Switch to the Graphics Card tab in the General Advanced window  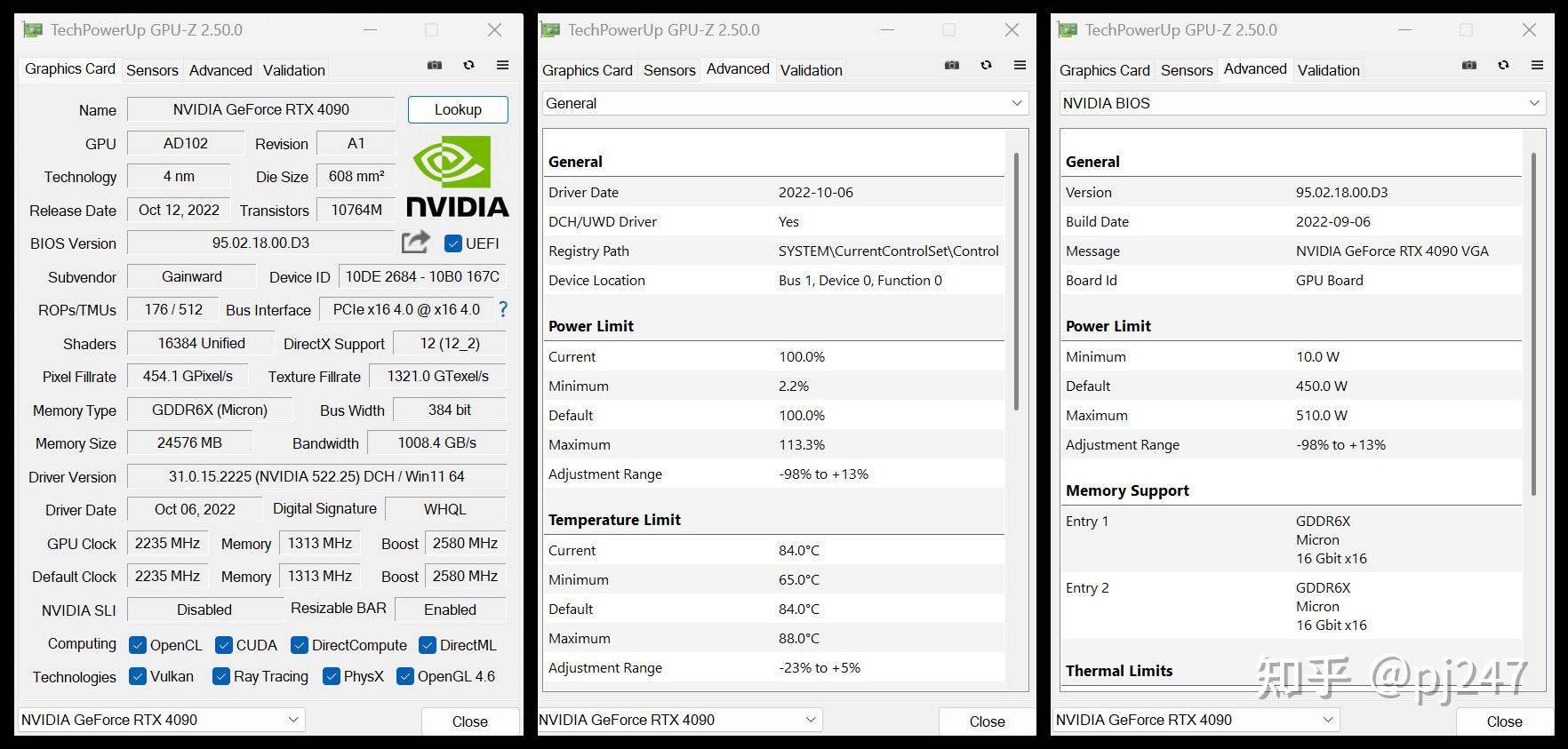click(588, 70)
